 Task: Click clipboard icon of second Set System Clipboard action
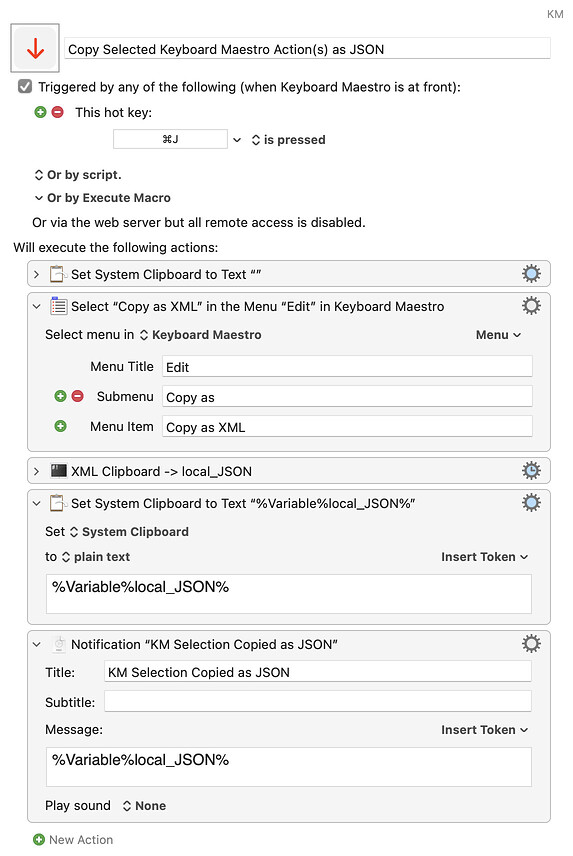coord(58,503)
